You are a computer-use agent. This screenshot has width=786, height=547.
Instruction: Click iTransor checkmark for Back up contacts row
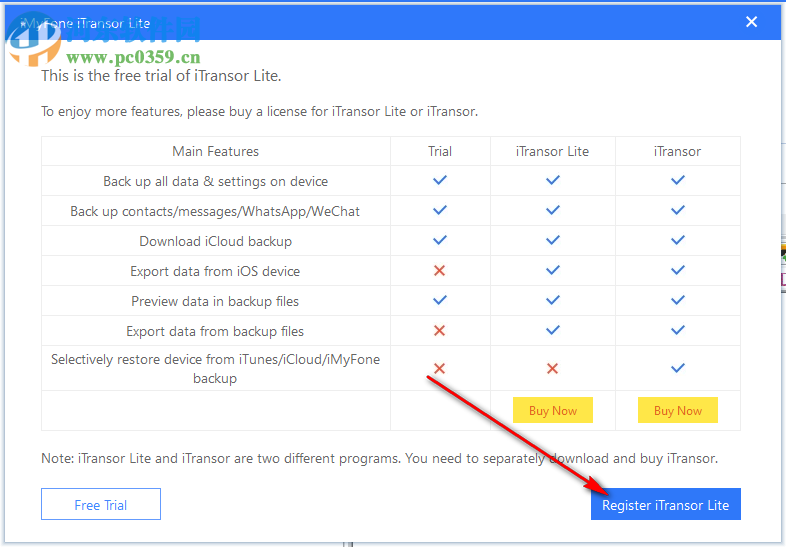(678, 210)
